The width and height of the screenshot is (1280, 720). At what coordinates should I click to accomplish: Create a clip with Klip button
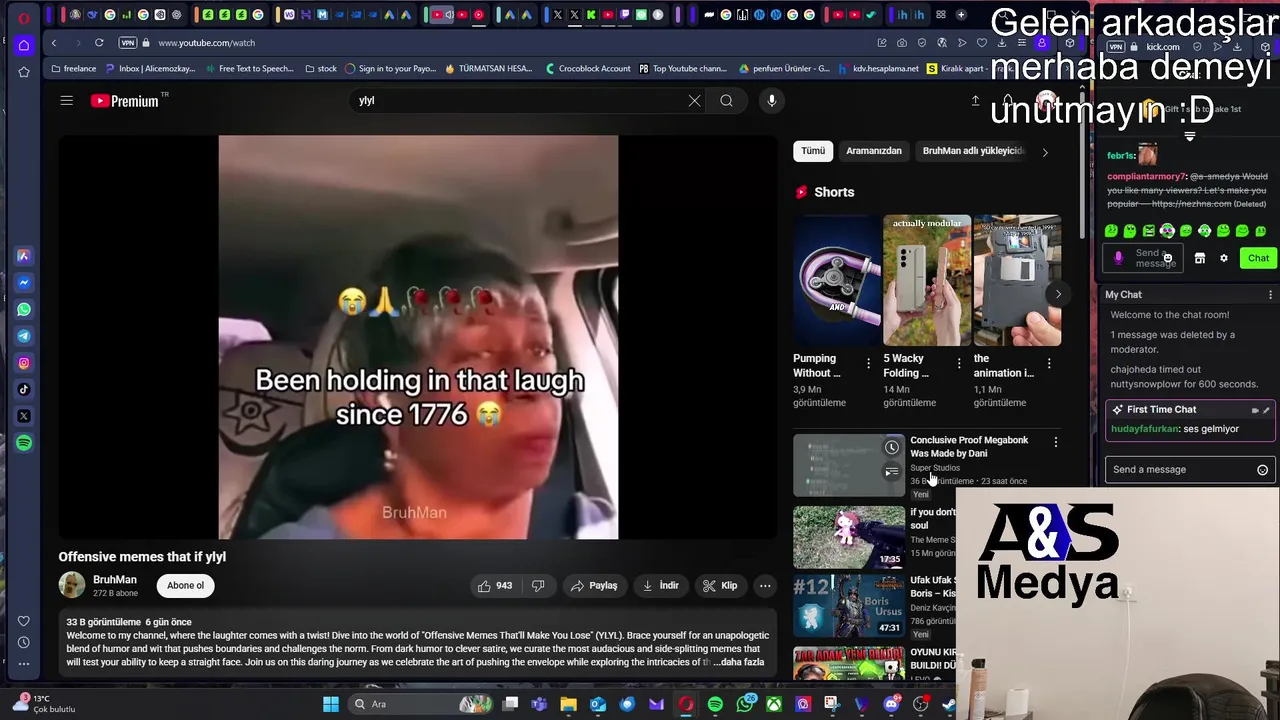(x=720, y=586)
